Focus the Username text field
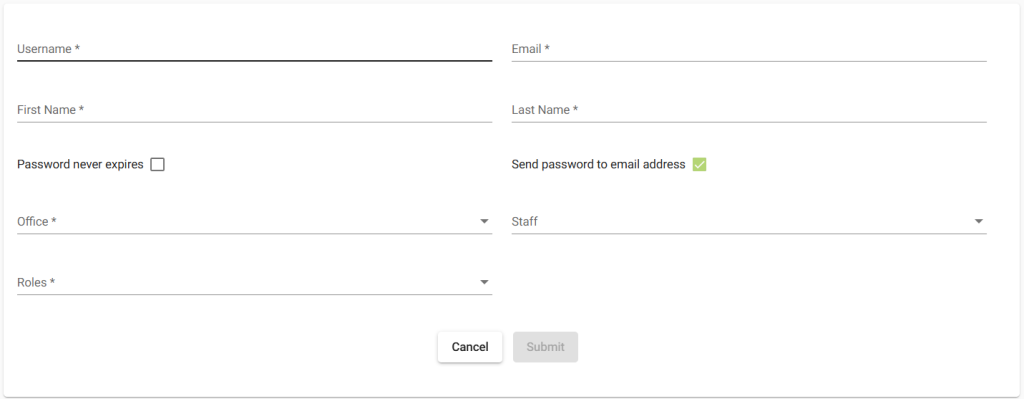 (x=255, y=49)
